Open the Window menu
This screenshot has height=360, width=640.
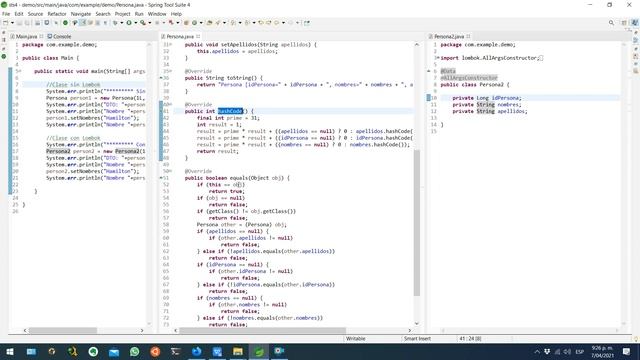[x=157, y=14]
